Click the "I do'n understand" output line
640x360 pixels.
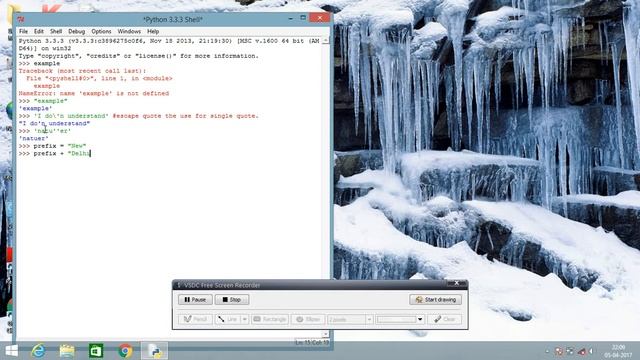tap(54, 123)
